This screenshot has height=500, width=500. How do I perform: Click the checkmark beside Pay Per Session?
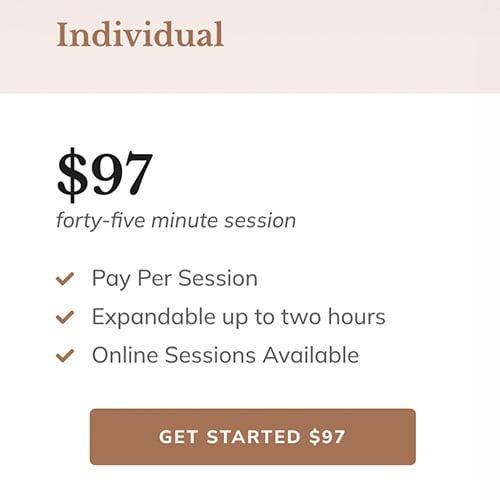point(65,279)
